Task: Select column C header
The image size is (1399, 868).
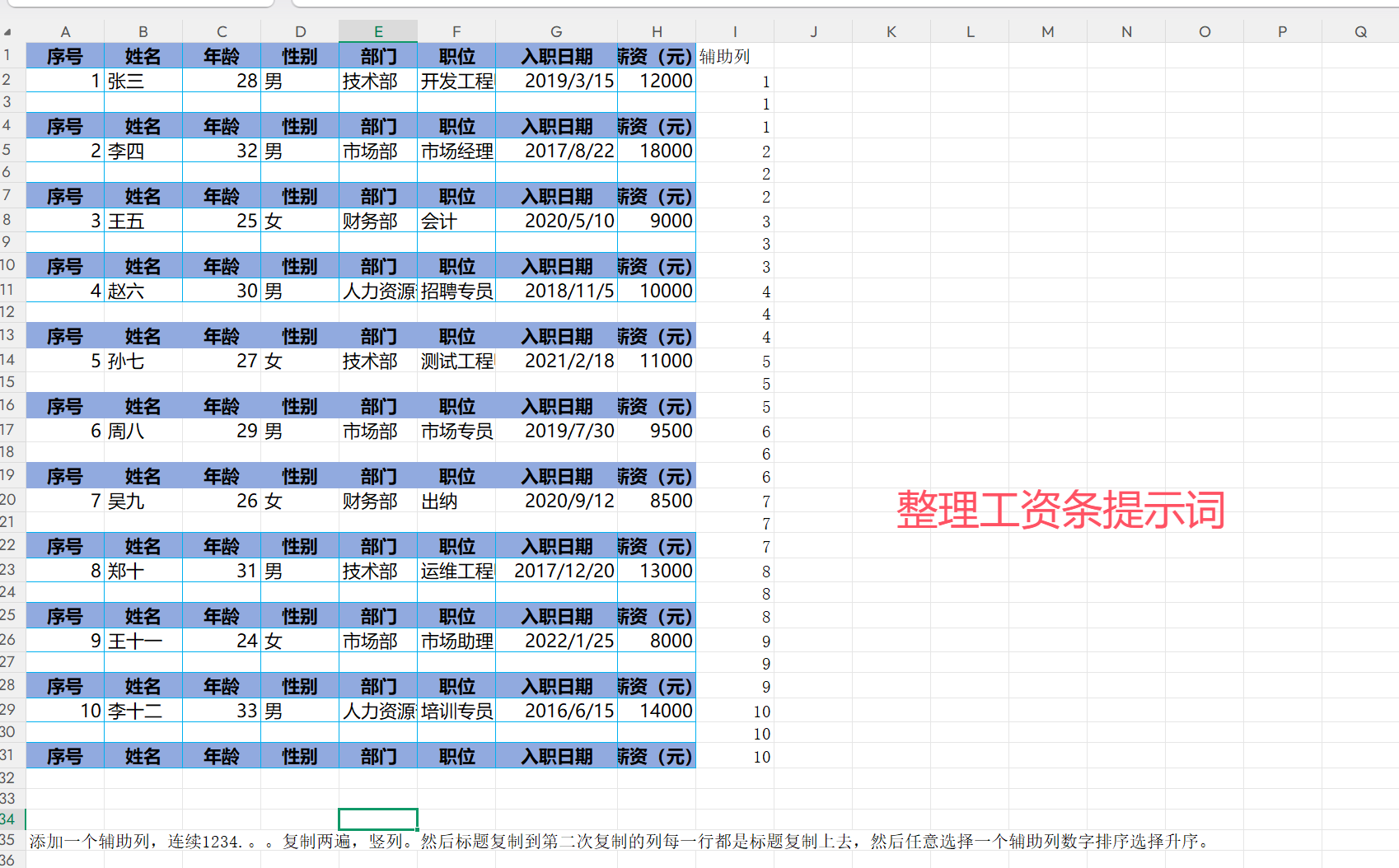Action: 222,31
